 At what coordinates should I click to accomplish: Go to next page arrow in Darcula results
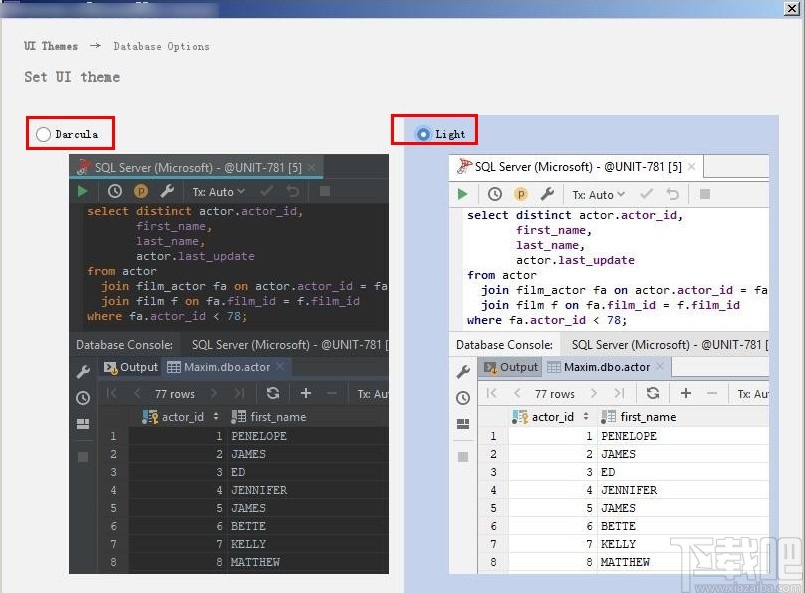coord(214,393)
